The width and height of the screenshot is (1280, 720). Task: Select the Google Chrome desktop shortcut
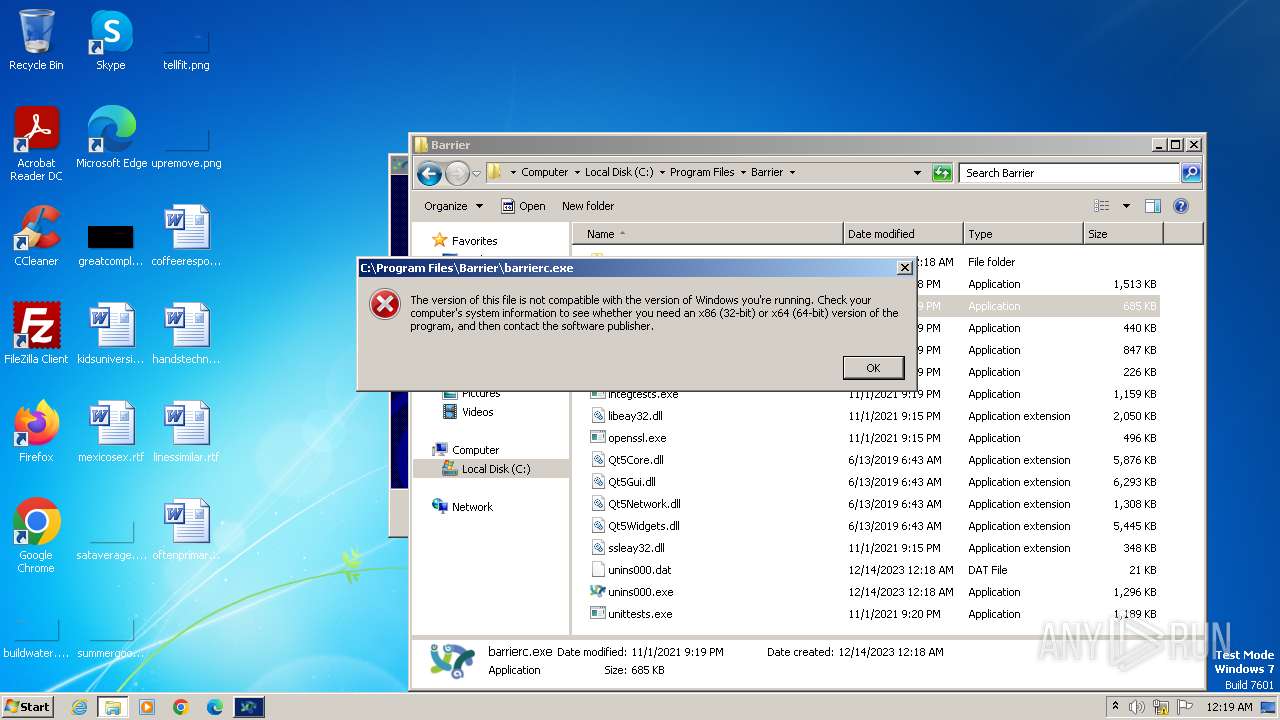tap(36, 536)
